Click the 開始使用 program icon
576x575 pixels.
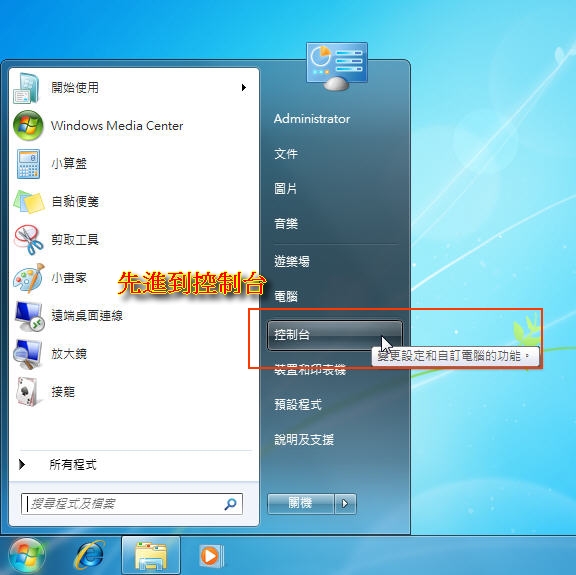coord(26,88)
